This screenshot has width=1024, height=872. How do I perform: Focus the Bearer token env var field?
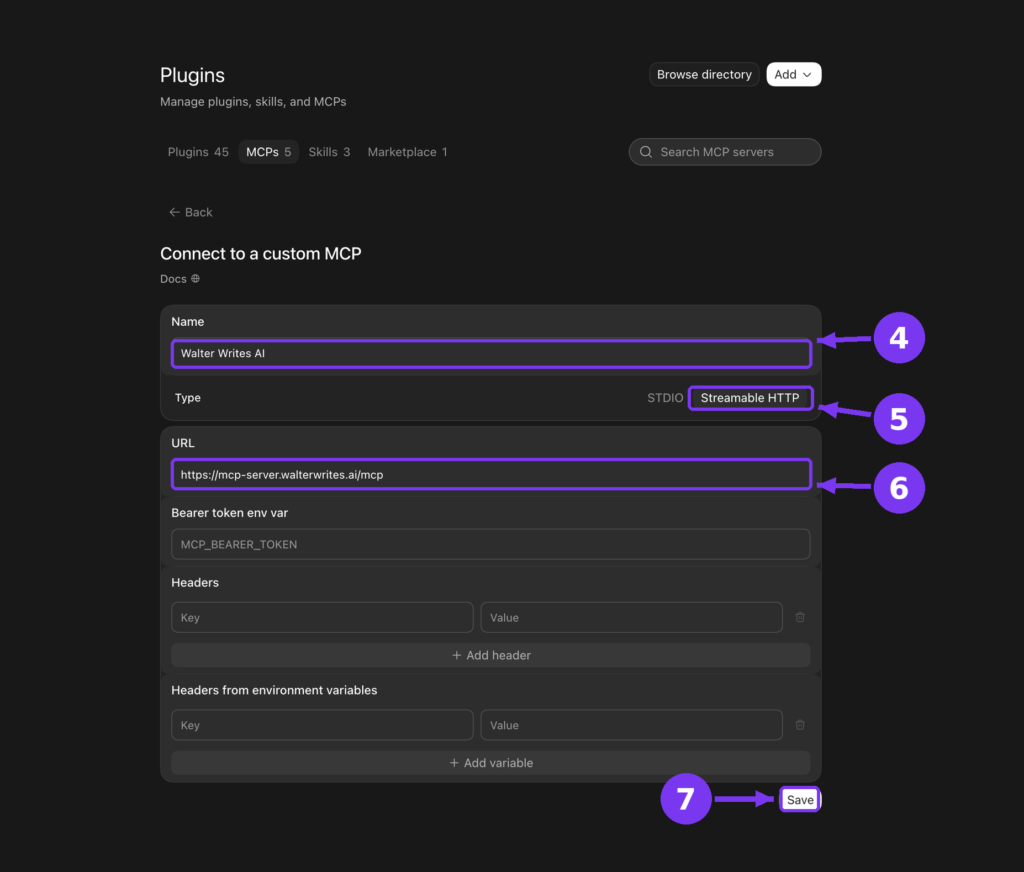click(x=491, y=544)
